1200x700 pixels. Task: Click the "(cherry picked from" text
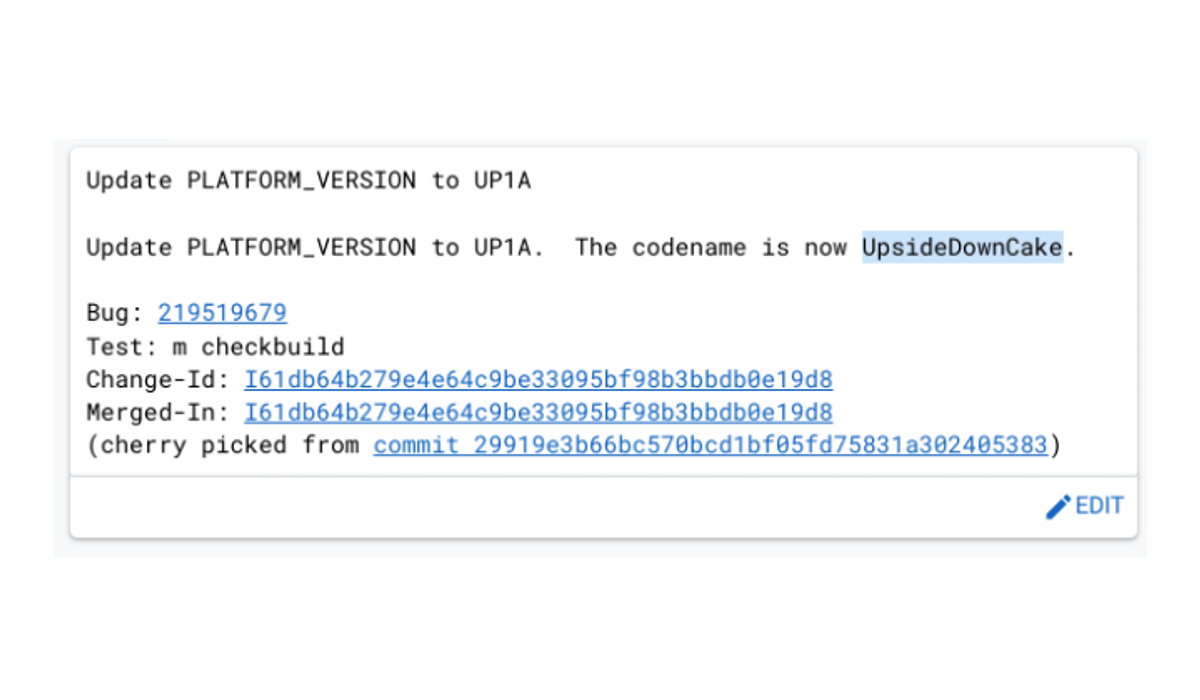(x=222, y=446)
